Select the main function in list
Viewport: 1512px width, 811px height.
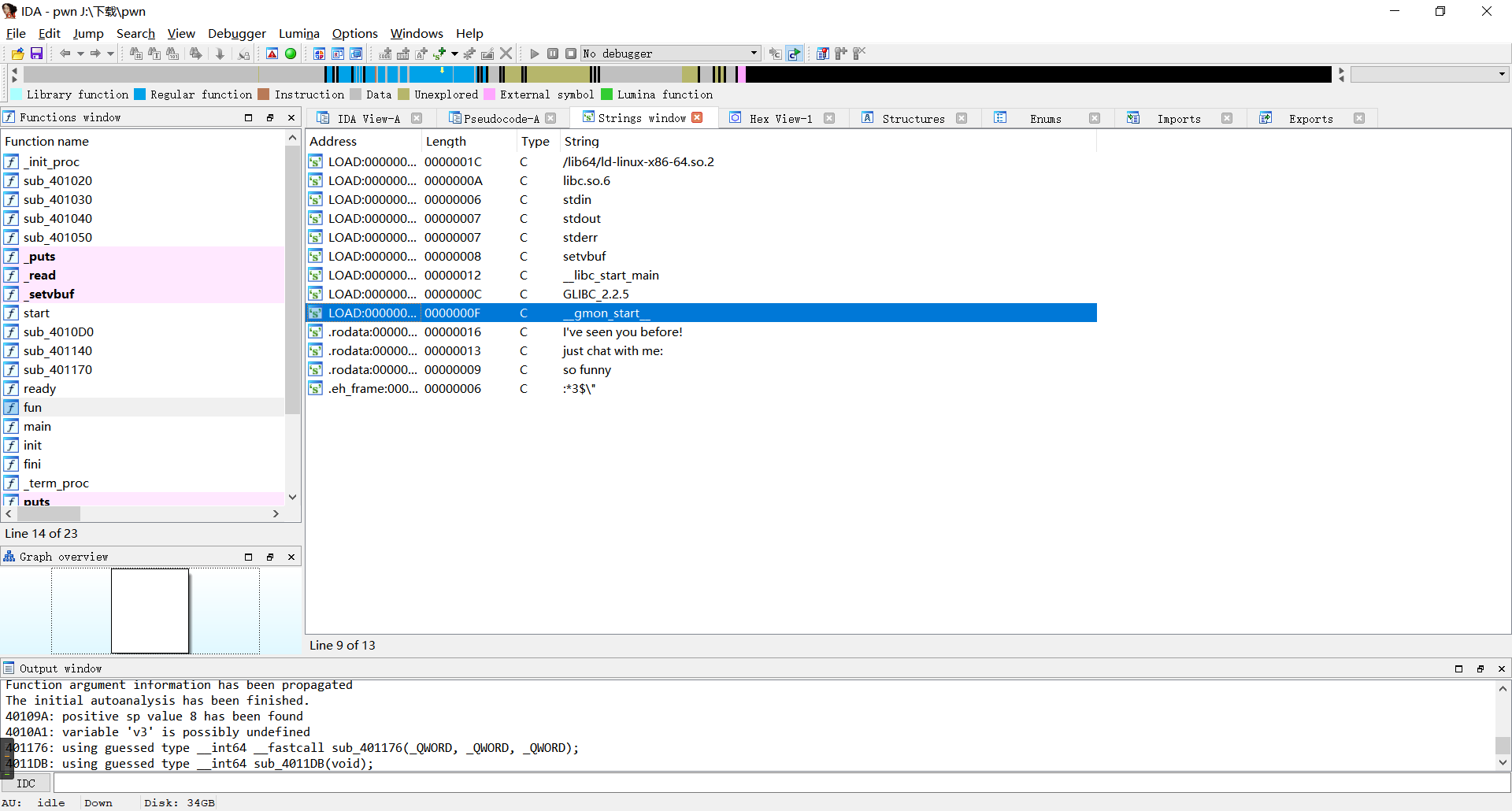[x=37, y=426]
